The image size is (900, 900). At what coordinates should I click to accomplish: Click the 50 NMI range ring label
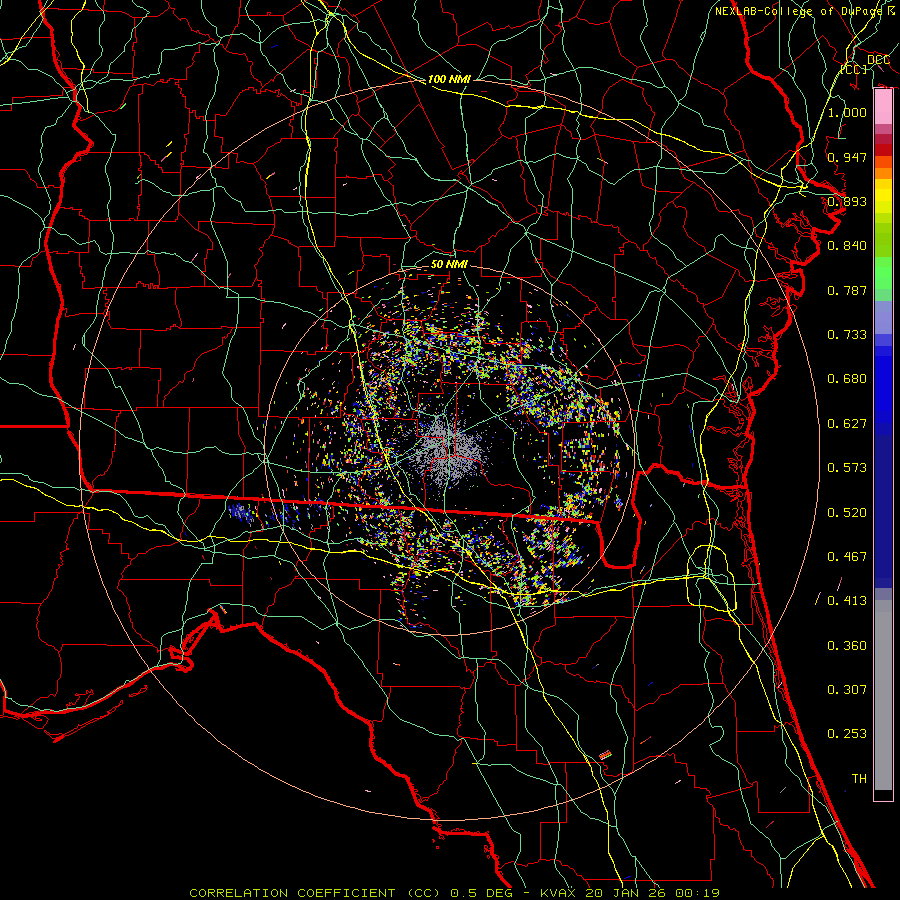(449, 264)
